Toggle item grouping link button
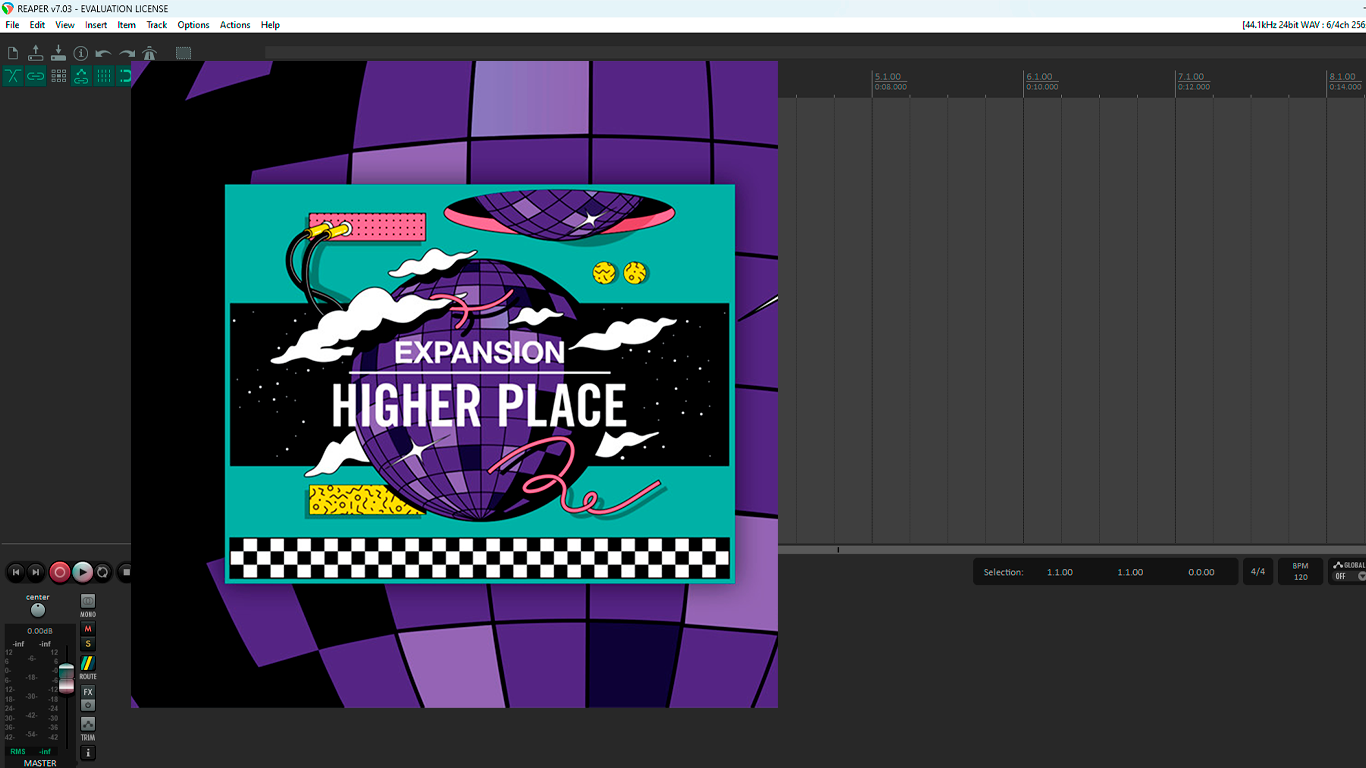This screenshot has width=1366, height=768. point(35,76)
